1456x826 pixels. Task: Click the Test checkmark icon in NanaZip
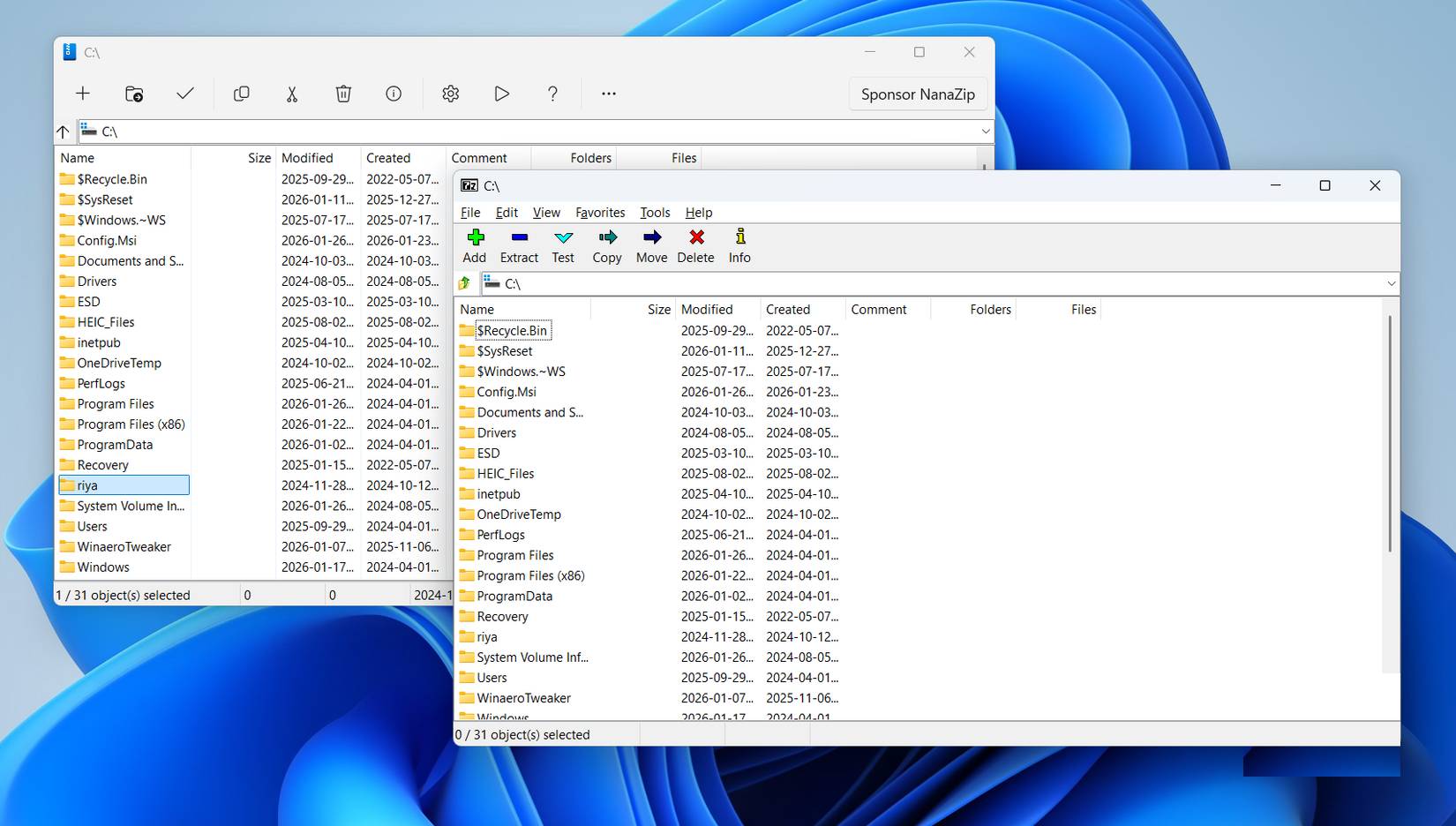(185, 94)
